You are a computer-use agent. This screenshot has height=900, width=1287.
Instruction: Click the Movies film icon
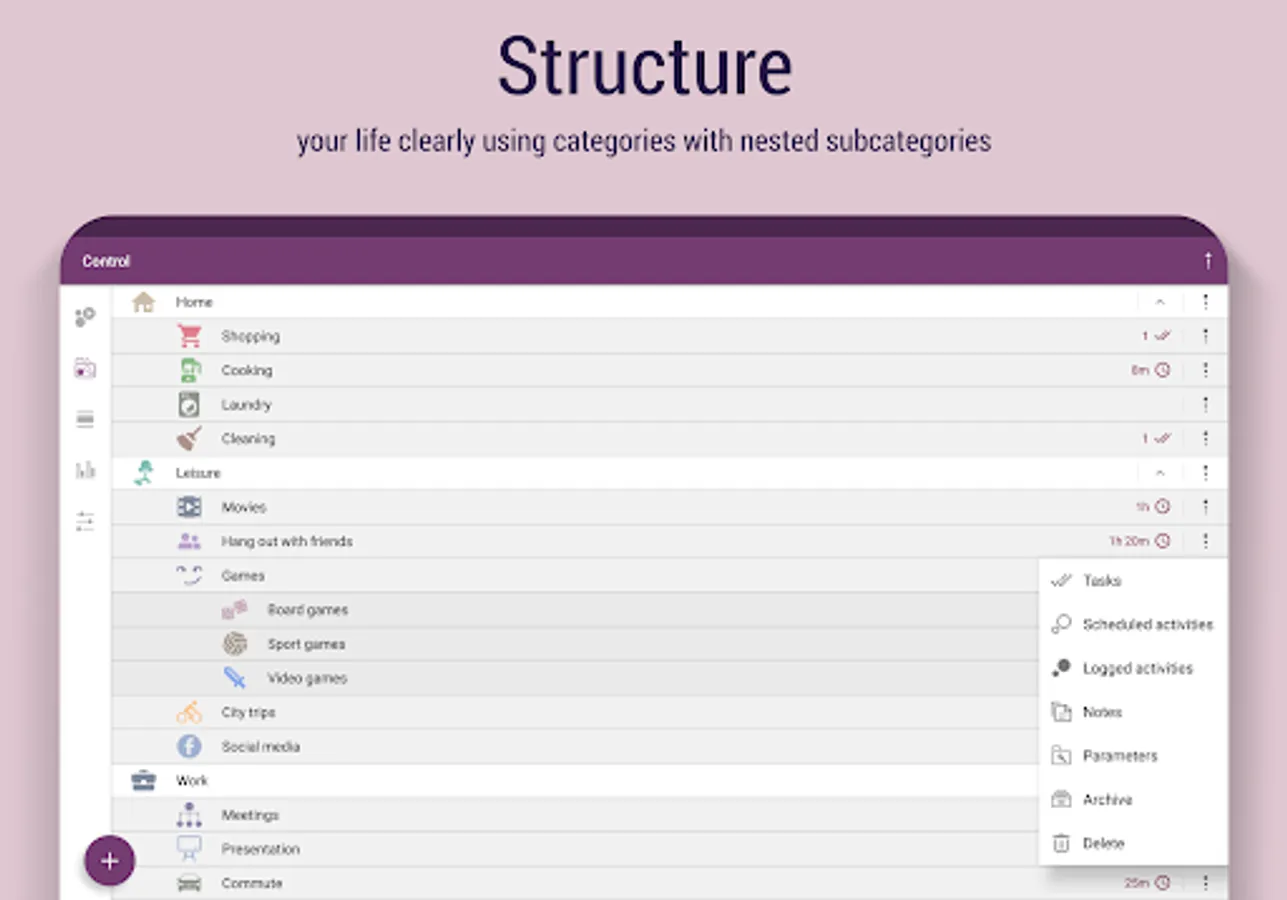(x=189, y=507)
